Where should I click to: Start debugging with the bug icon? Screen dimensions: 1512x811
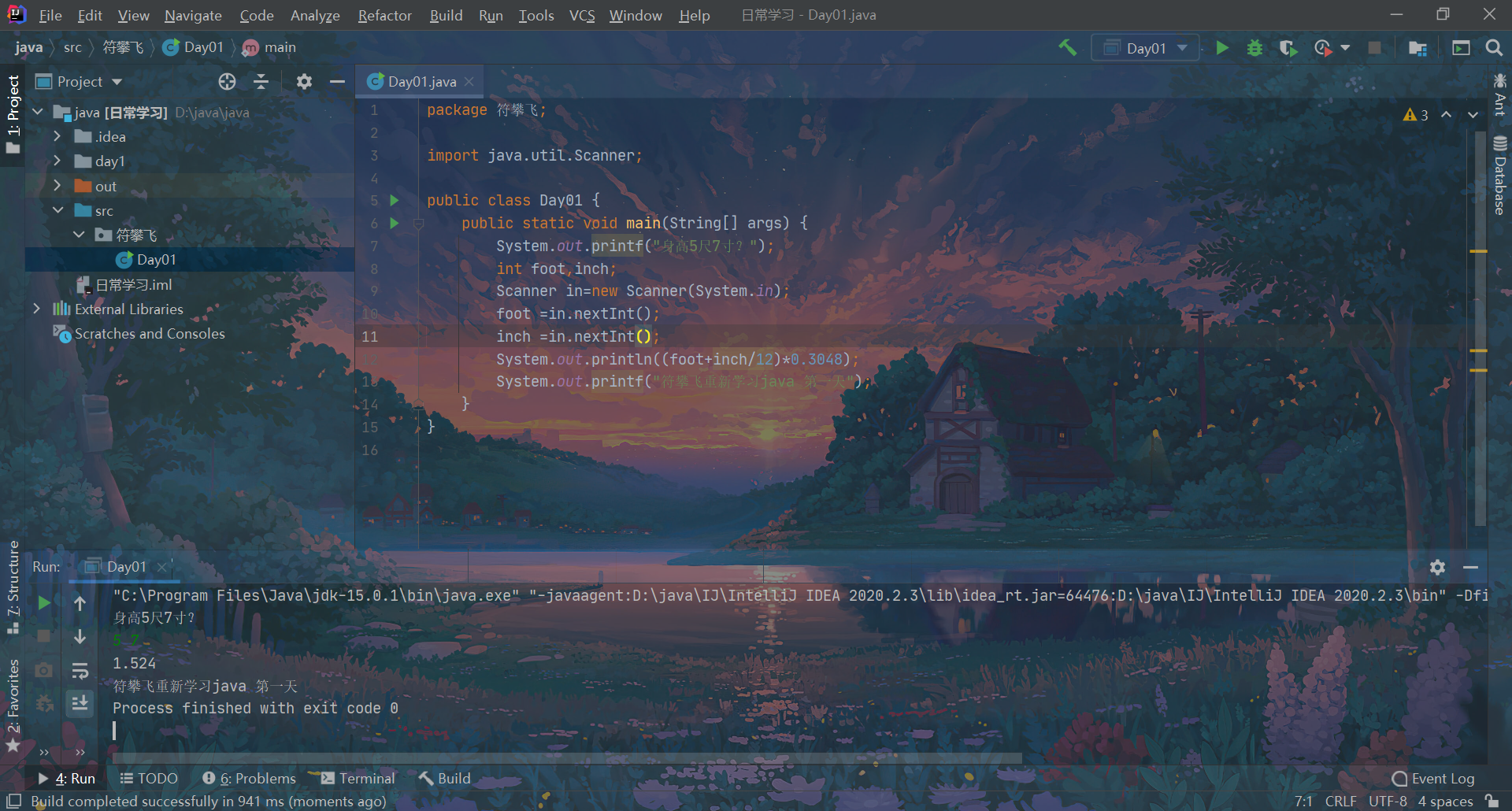coord(1254,48)
